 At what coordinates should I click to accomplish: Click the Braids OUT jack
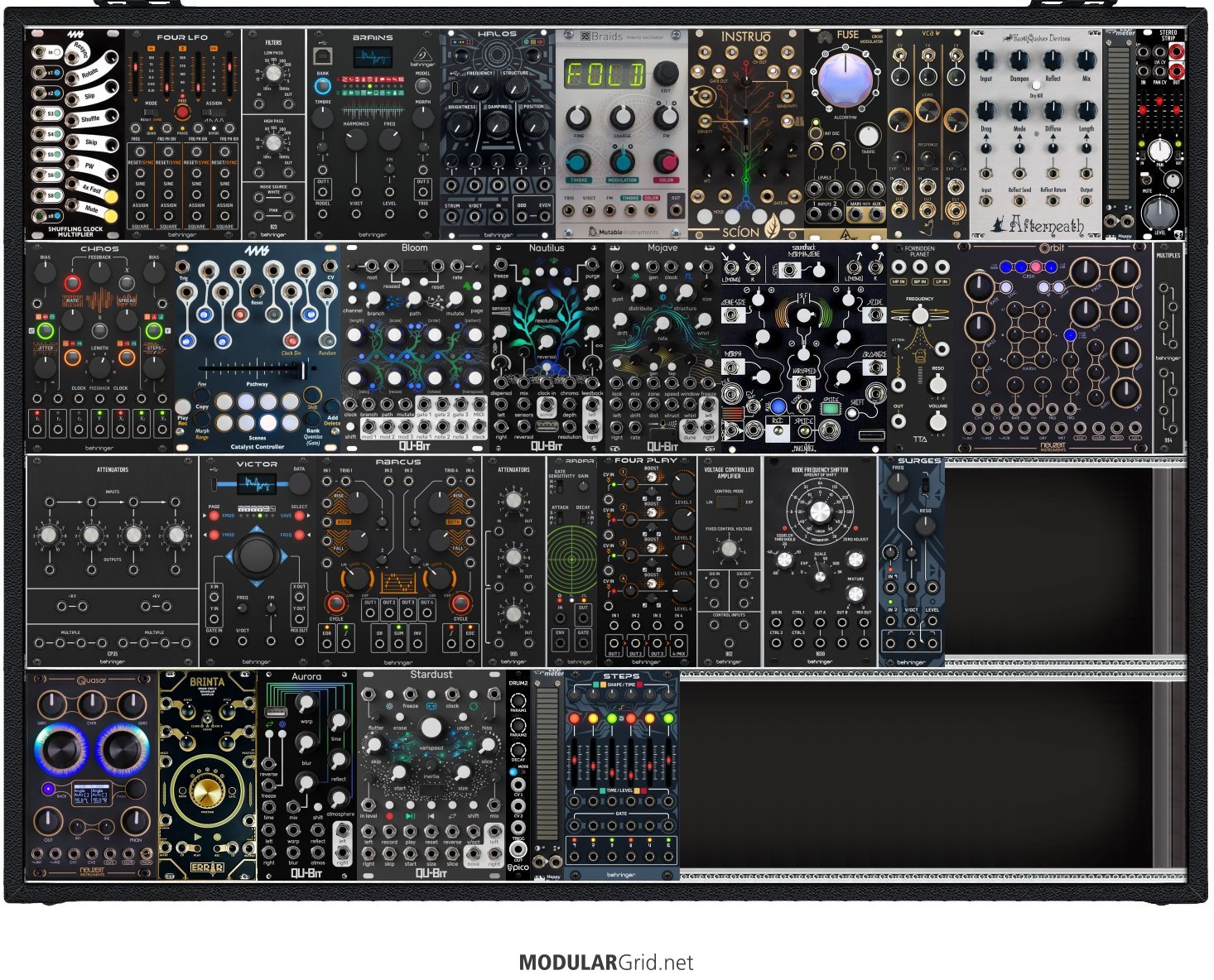click(x=676, y=210)
